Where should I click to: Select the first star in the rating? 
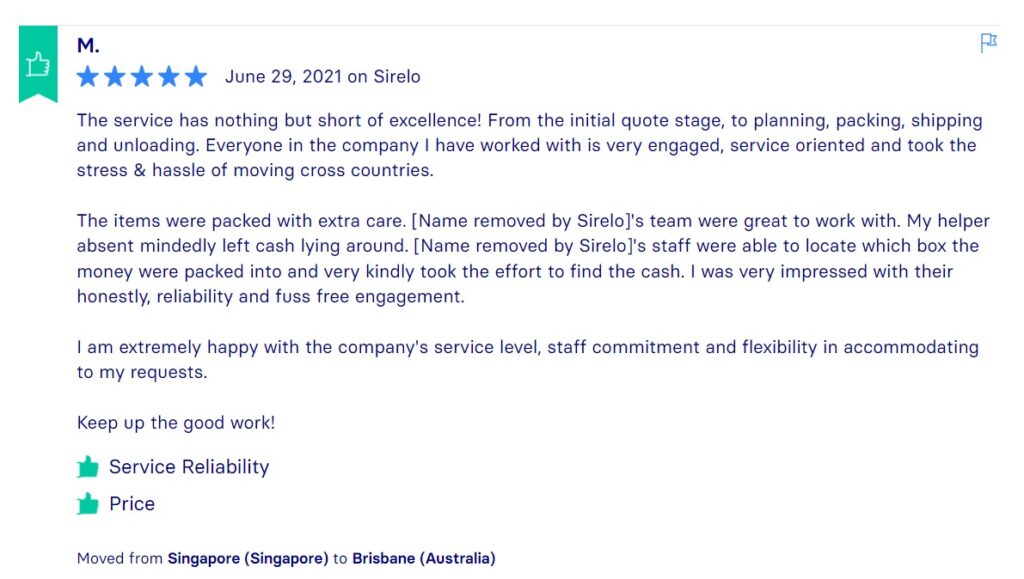click(87, 75)
